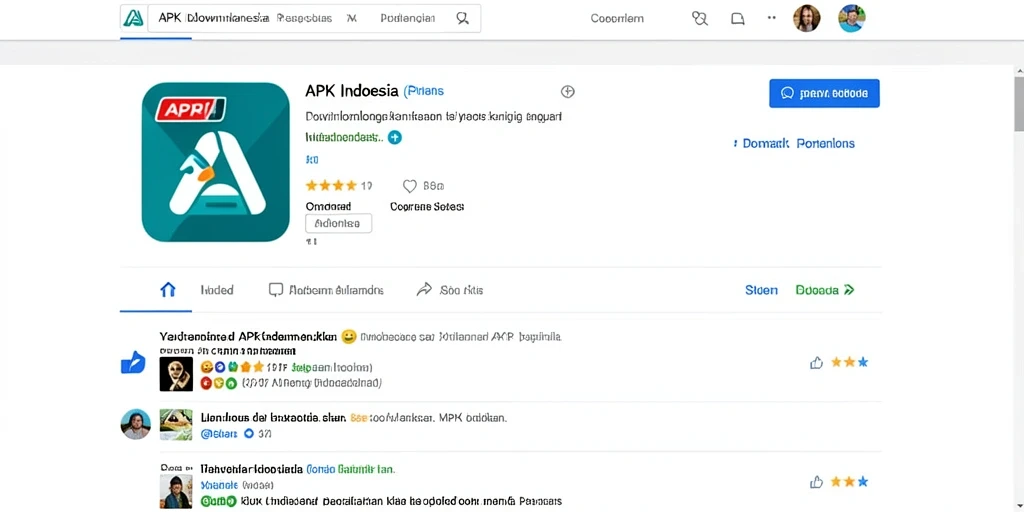Click the green publisher name under description
The image size is (1024, 512).
pyautogui.click(x=344, y=138)
